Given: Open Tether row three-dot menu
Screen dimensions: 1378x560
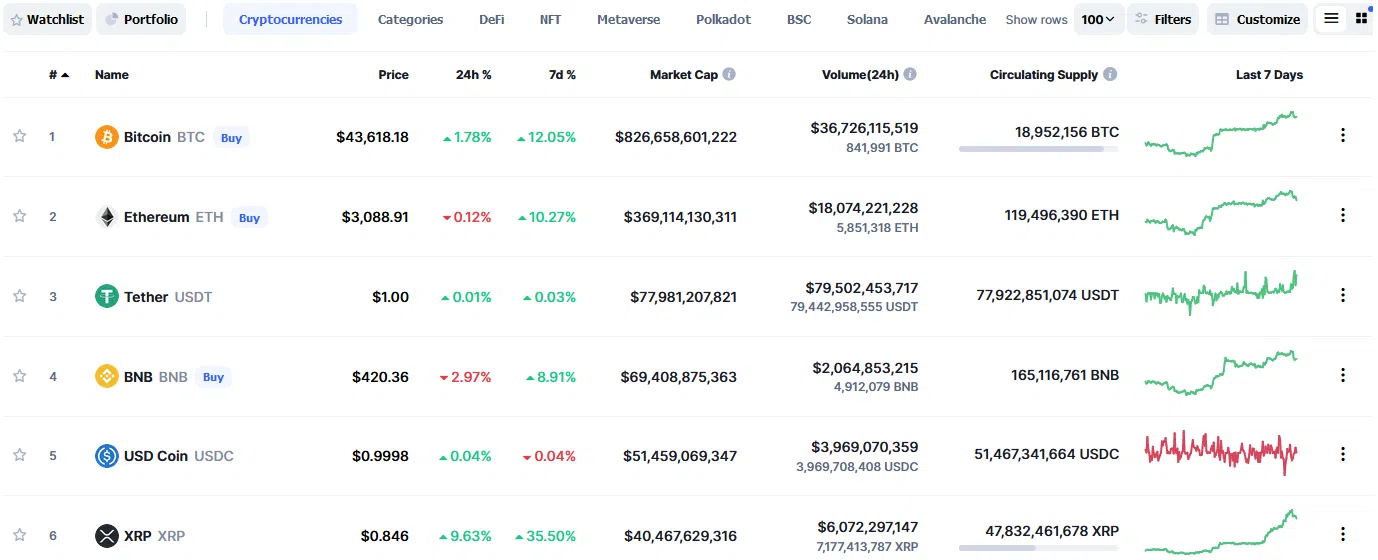Looking at the screenshot, I should pos(1343,295).
